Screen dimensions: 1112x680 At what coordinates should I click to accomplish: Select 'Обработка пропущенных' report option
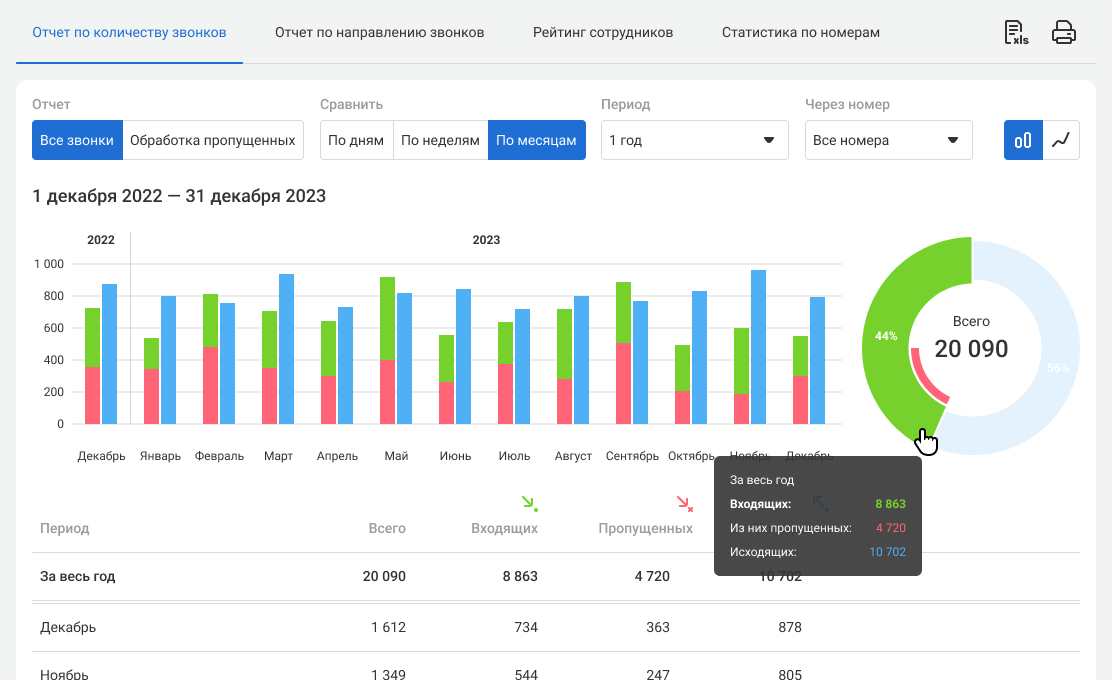213,140
